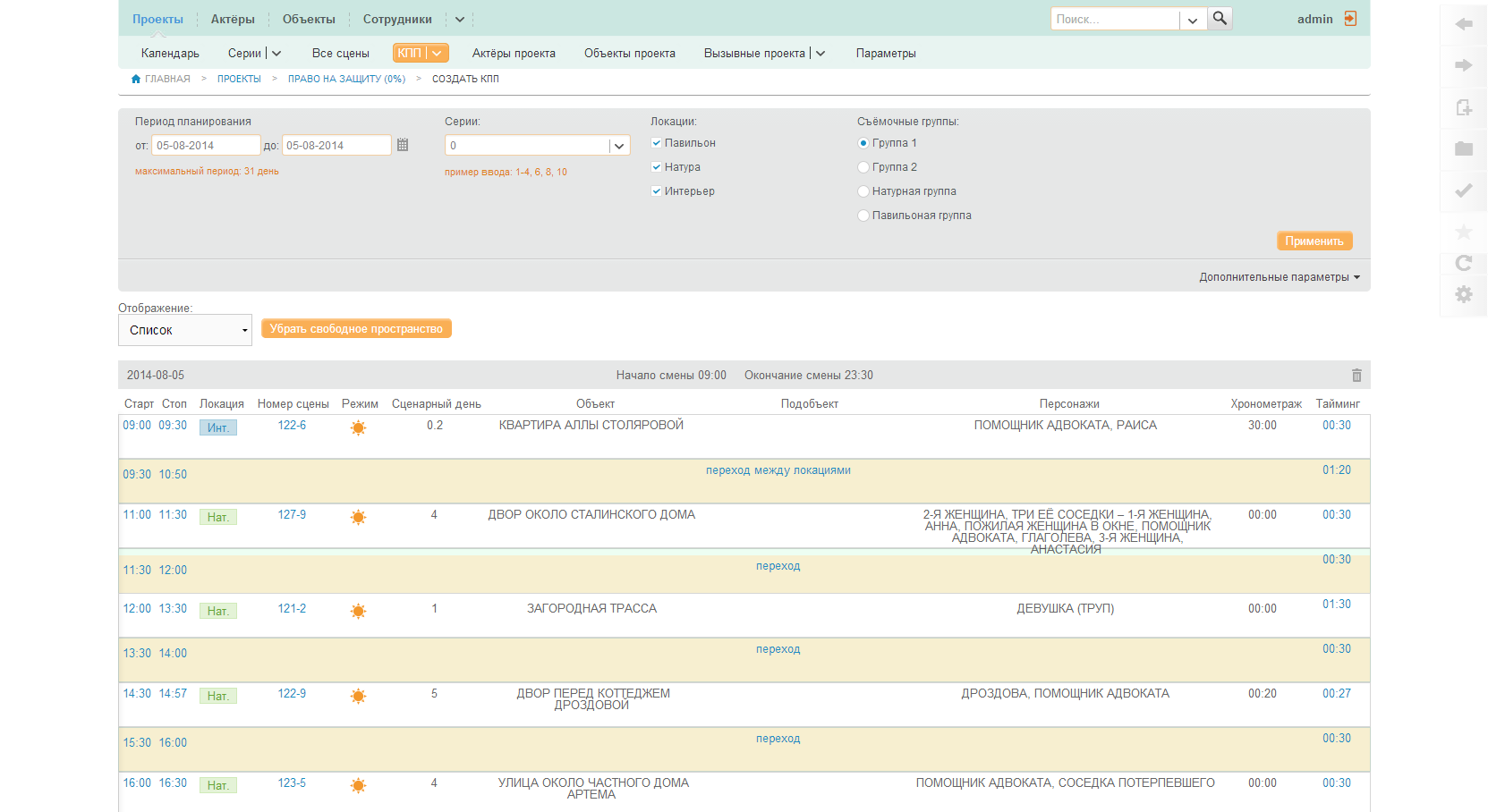The image size is (1488, 812).
Task: Open the Актёры top menu
Action: point(233,19)
